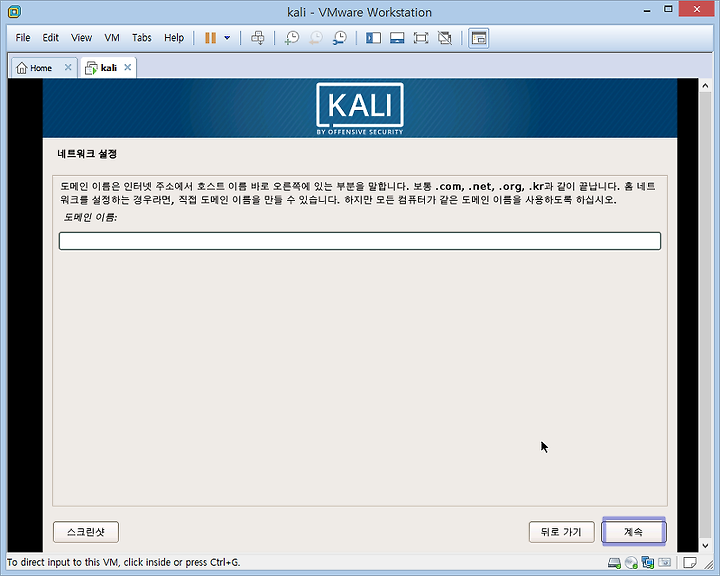Click the 뒤로 가기 button
Screen dimensions: 720x576
(561, 532)
